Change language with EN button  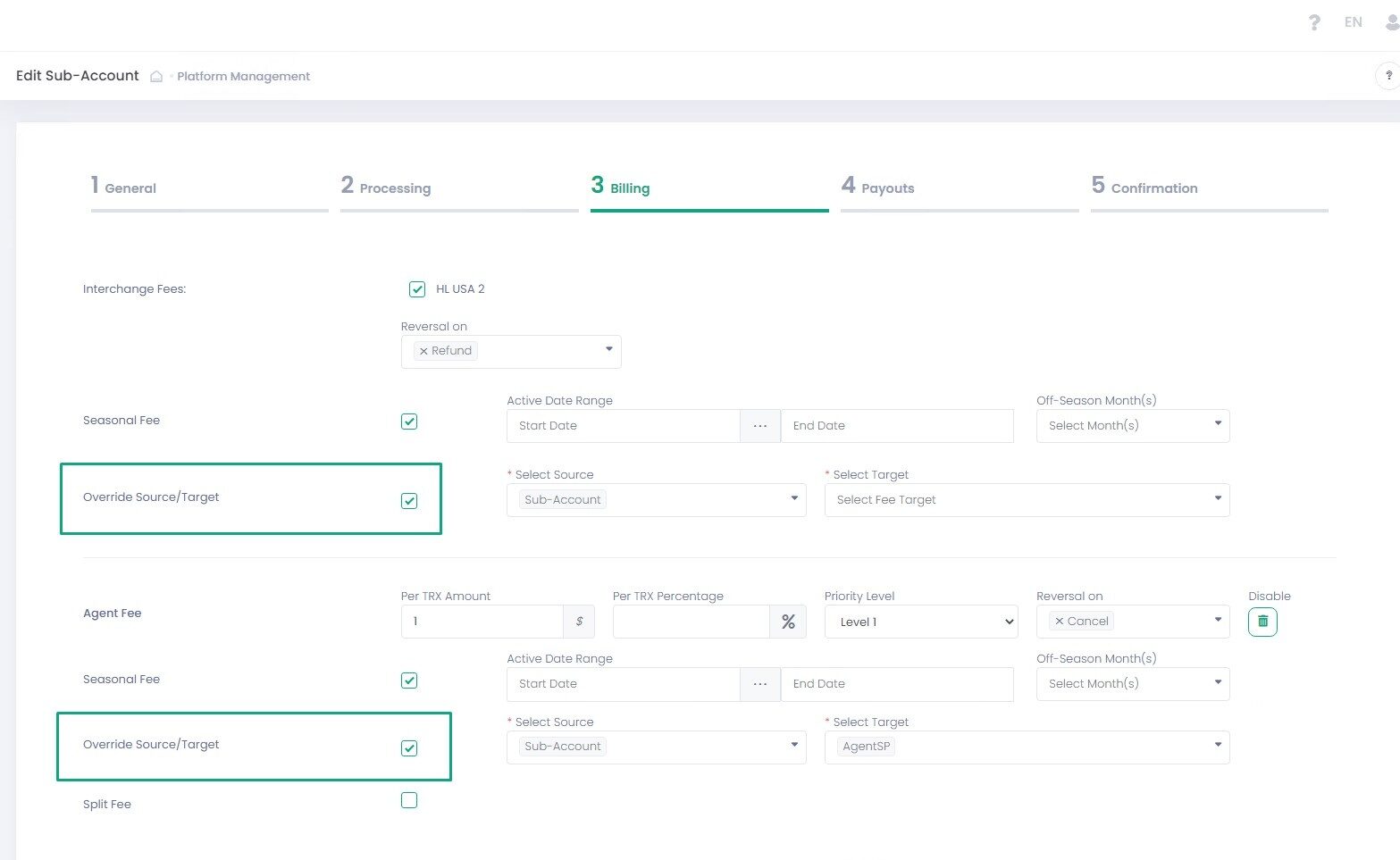(1353, 22)
